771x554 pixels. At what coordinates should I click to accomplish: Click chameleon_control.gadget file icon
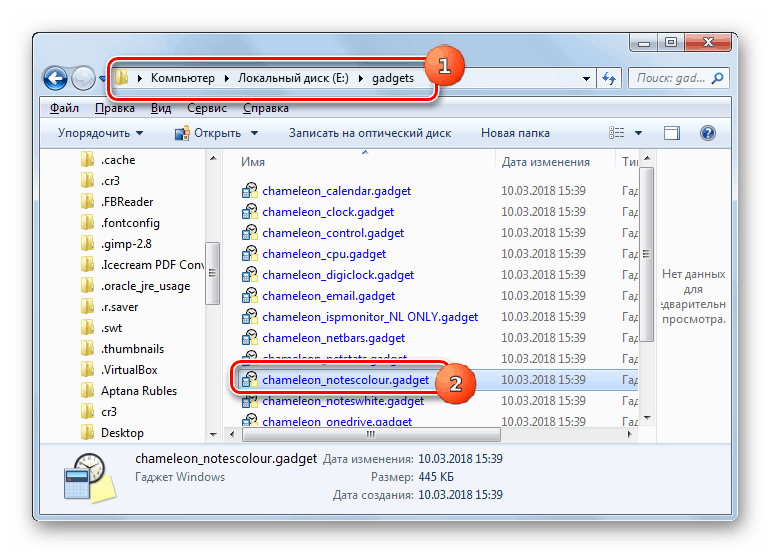coord(250,233)
